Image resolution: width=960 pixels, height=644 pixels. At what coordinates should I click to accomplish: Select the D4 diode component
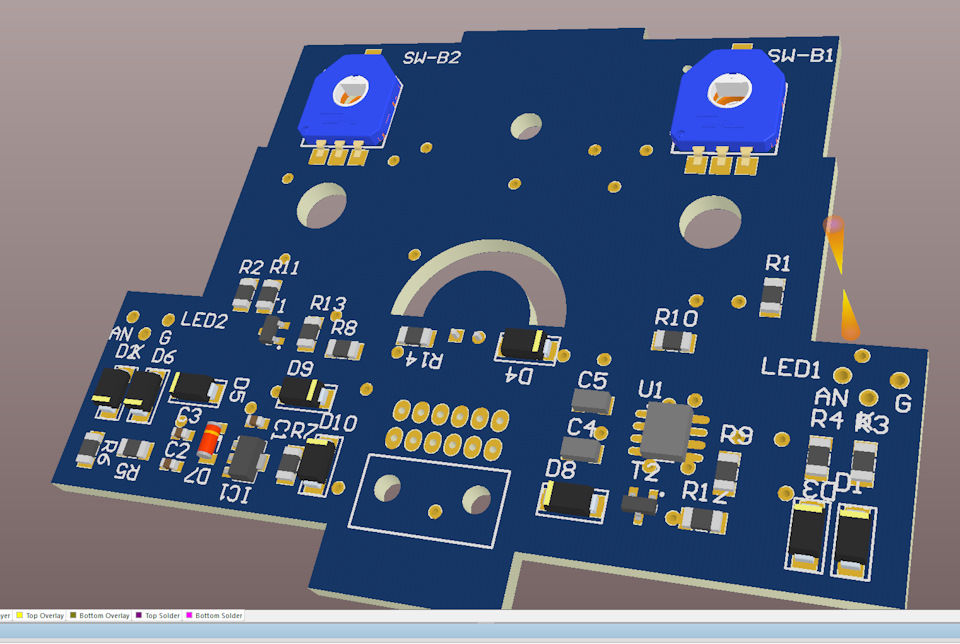coord(527,345)
